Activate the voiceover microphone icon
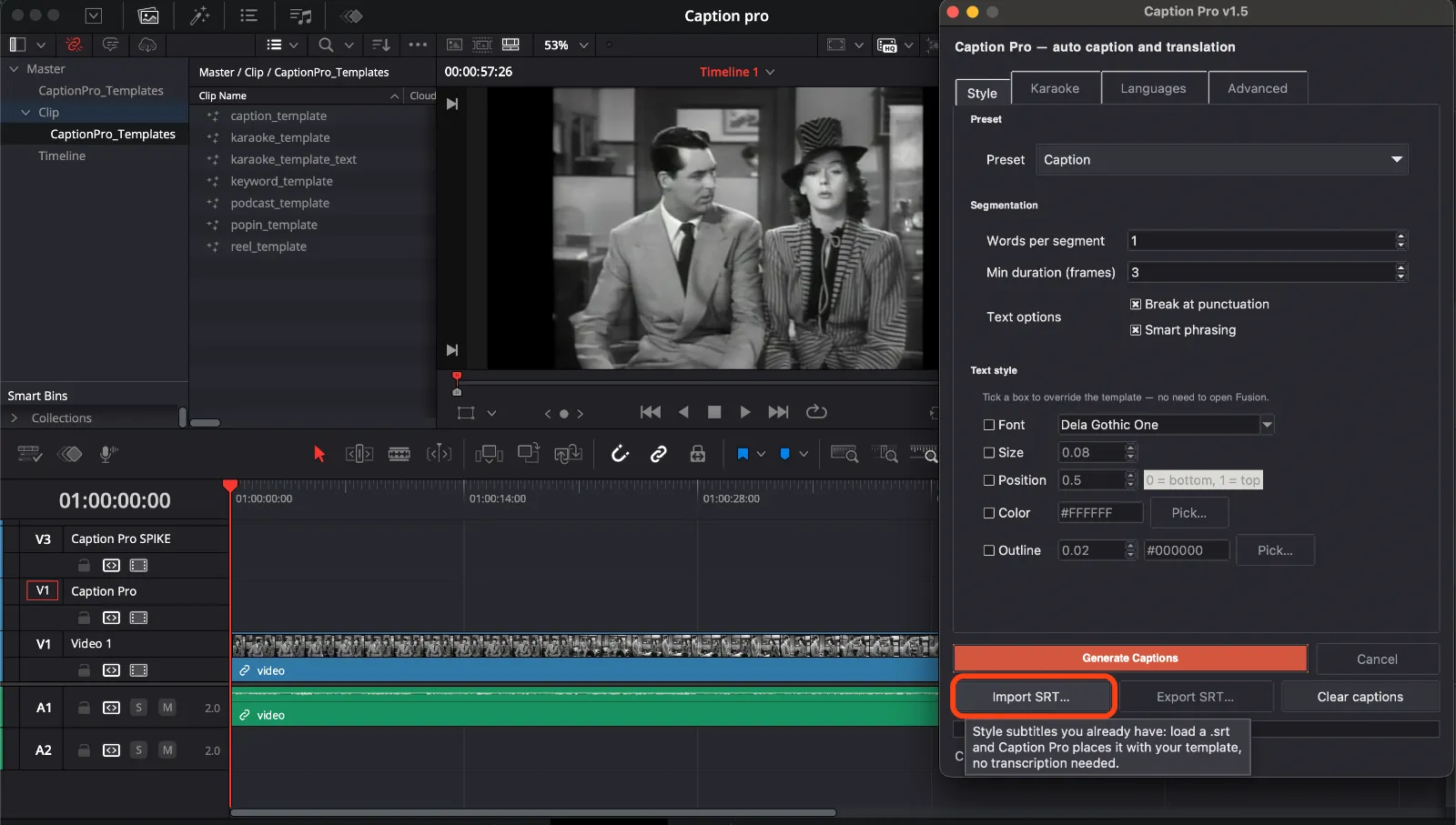The image size is (1456, 825). (108, 454)
